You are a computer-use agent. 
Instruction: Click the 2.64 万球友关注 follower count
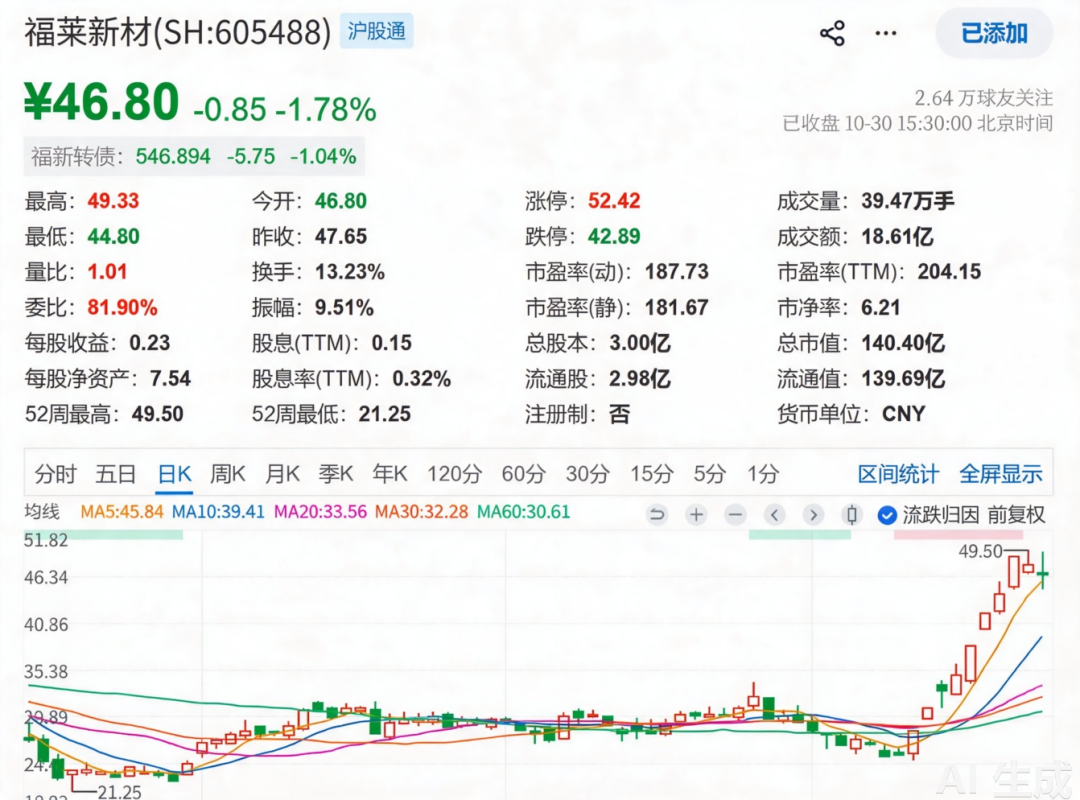tap(984, 98)
